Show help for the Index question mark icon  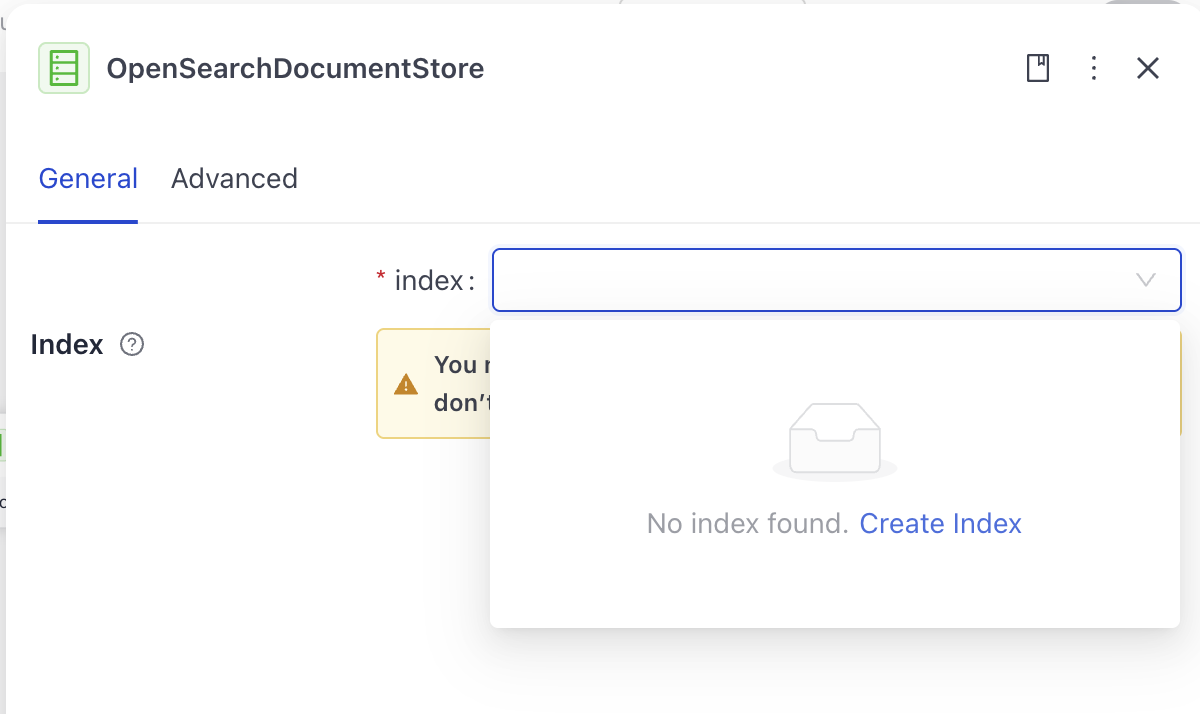coord(132,344)
